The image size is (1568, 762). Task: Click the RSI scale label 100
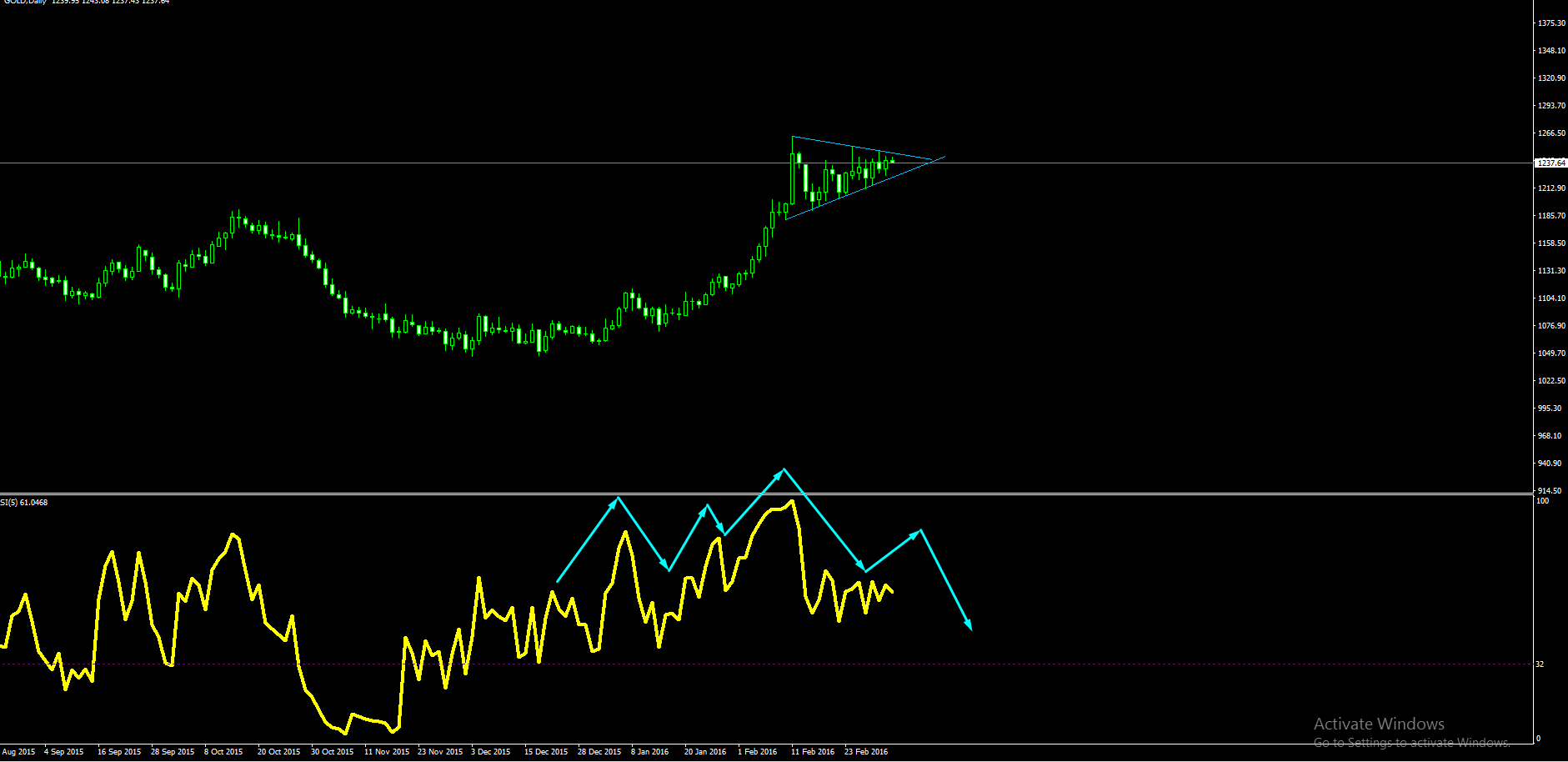(1543, 501)
